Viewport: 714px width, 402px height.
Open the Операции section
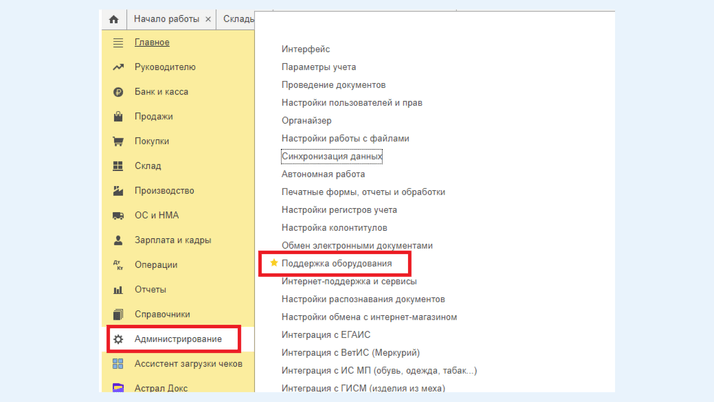pyautogui.click(x=156, y=265)
